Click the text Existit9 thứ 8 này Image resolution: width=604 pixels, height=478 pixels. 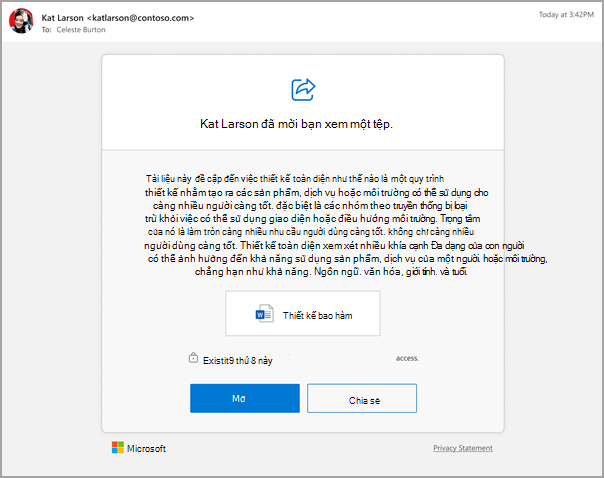pyautogui.click(x=238, y=361)
